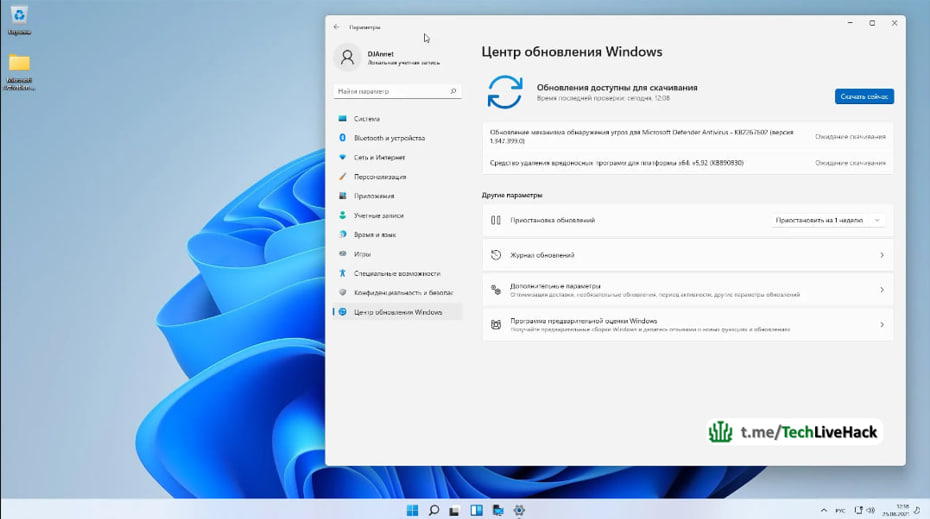Click the Windows Update refresh arrows icon

coord(505,92)
